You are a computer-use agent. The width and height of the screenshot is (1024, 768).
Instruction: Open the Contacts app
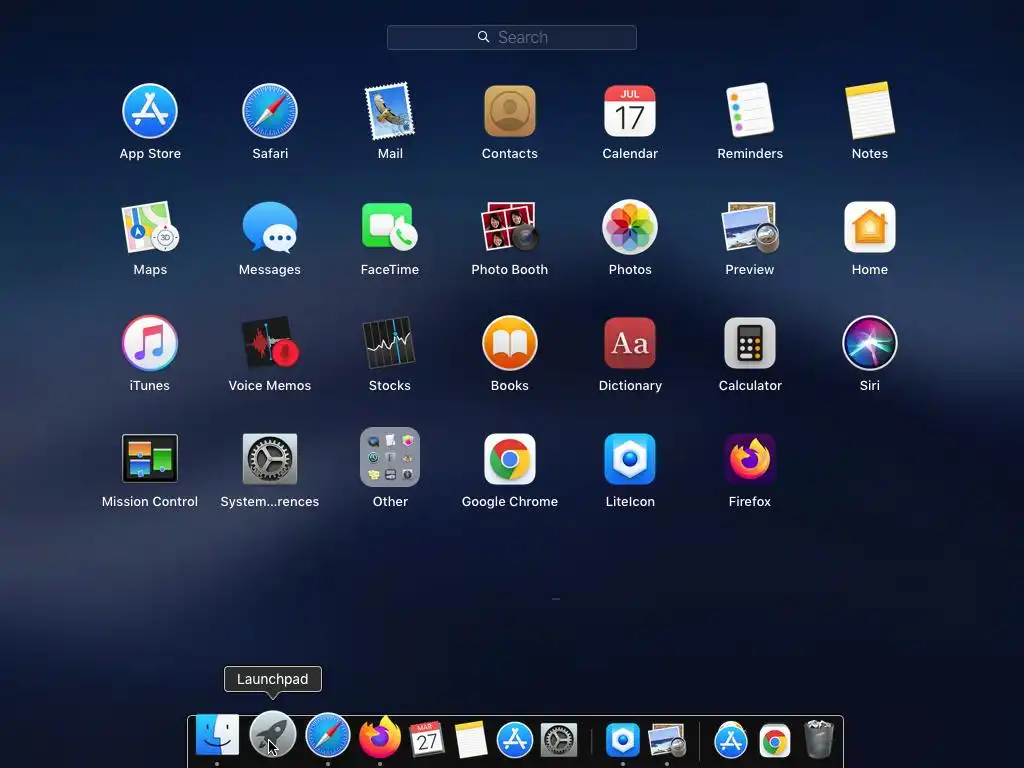(509, 111)
